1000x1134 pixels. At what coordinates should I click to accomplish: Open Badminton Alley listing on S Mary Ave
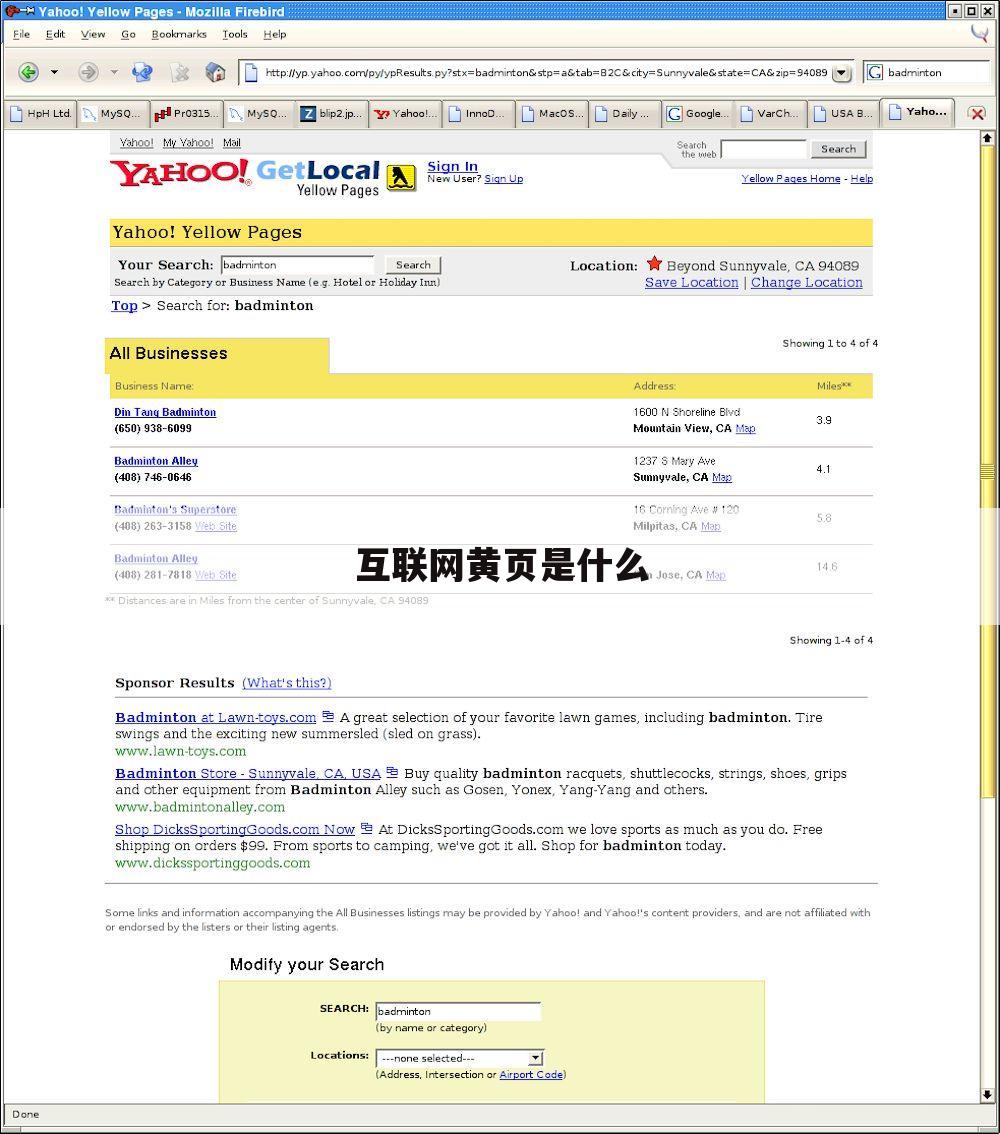156,461
